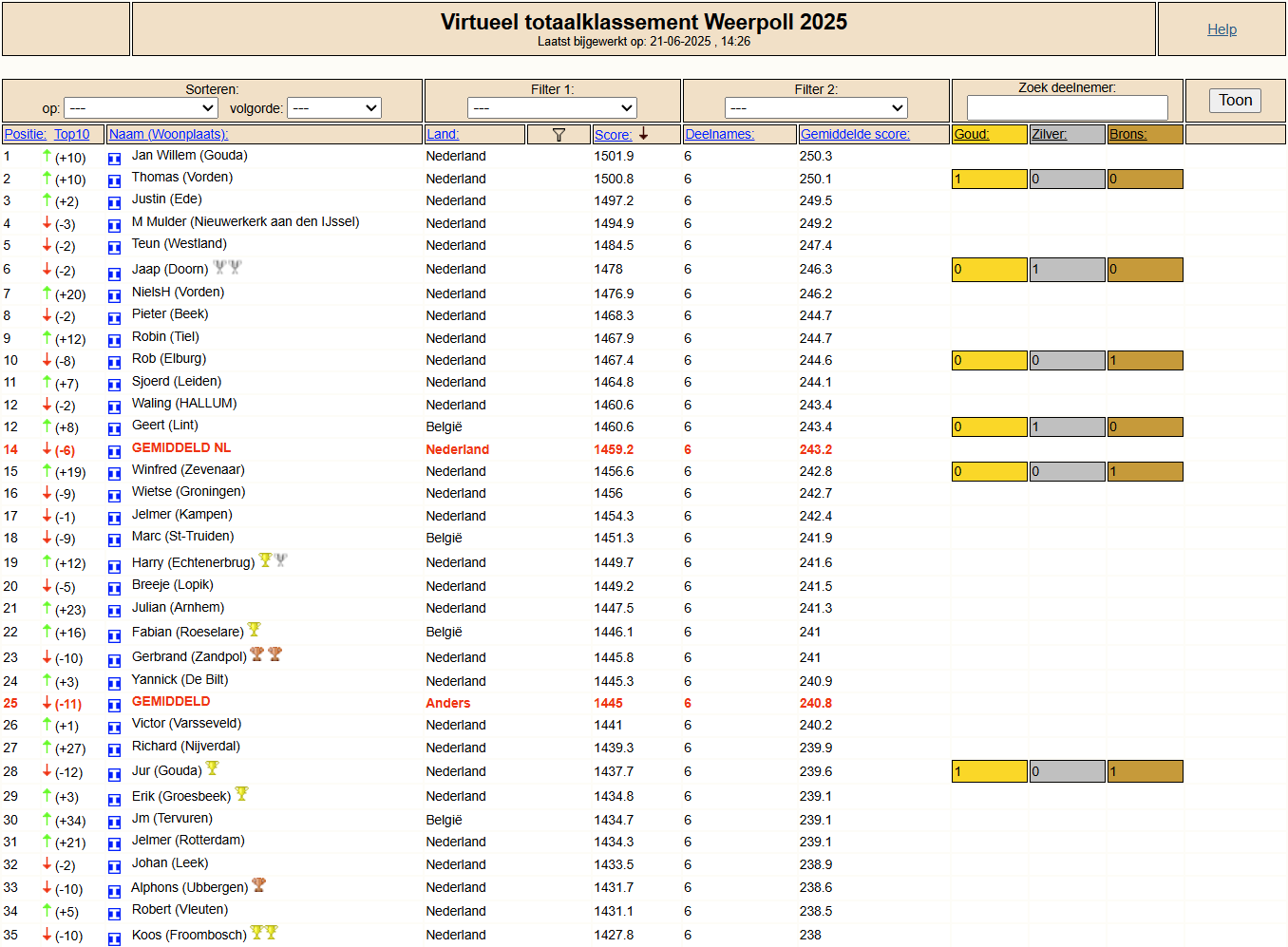Open the Filter 1 dropdown
This screenshot has width=1288, height=947.
pyautogui.click(x=552, y=108)
